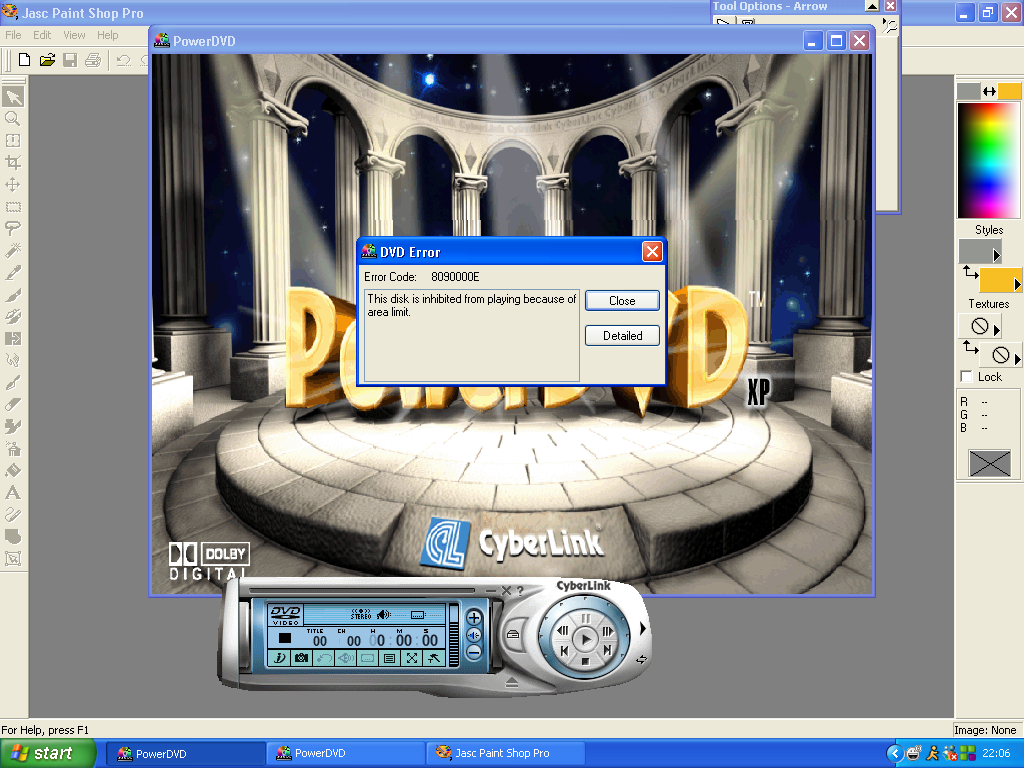The width and height of the screenshot is (1024, 768).
Task: Click the capture frame camera icon
Action: tap(301, 658)
